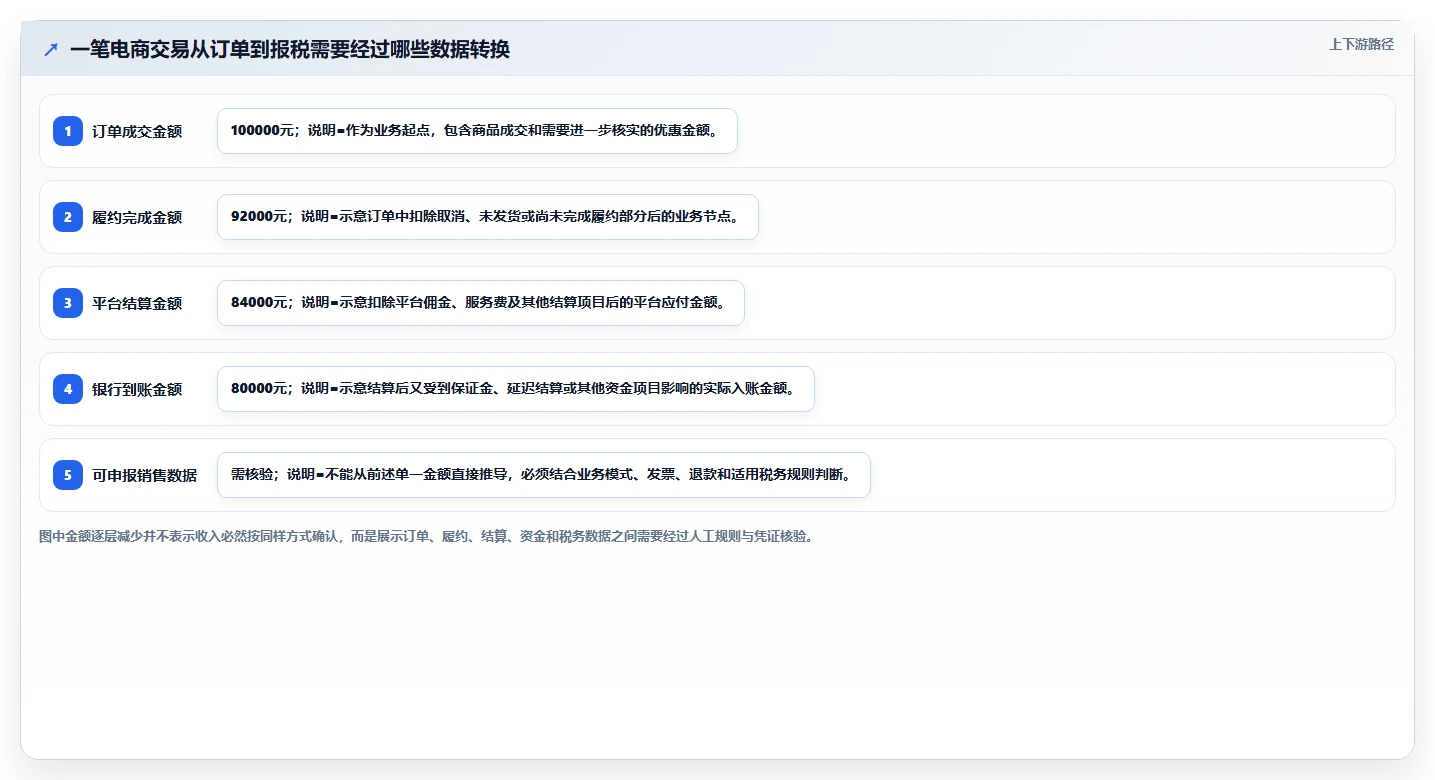The height and width of the screenshot is (780, 1435).
Task: Select step badge number 5
Action: tap(68, 475)
